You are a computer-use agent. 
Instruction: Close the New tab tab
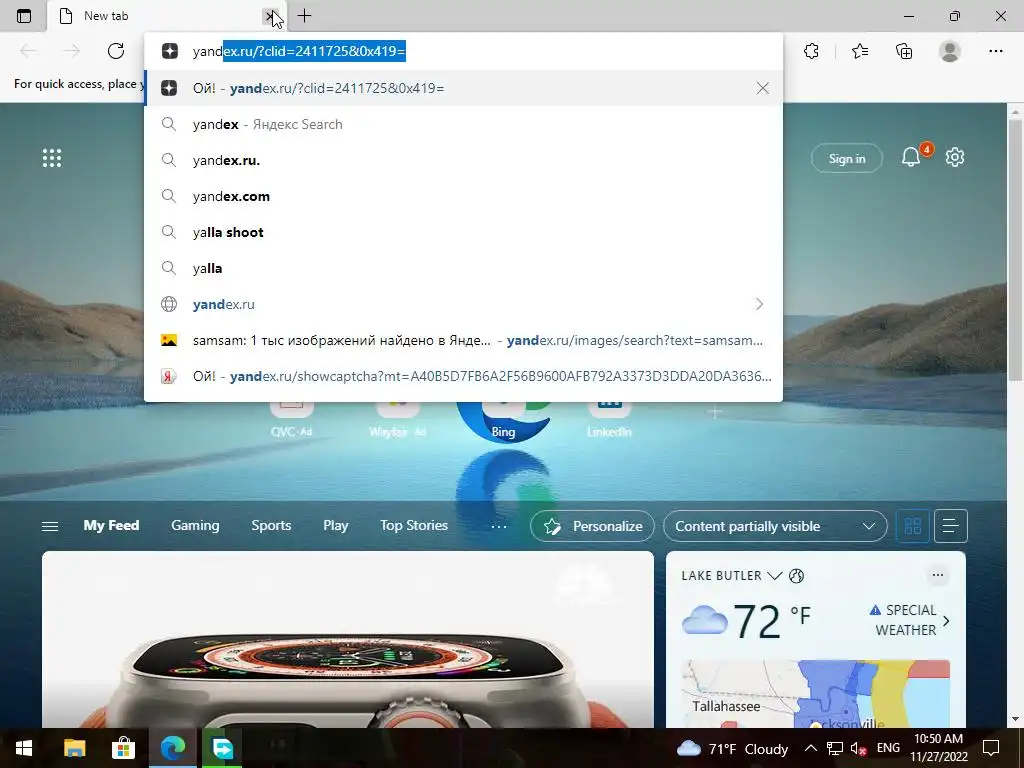(x=270, y=16)
